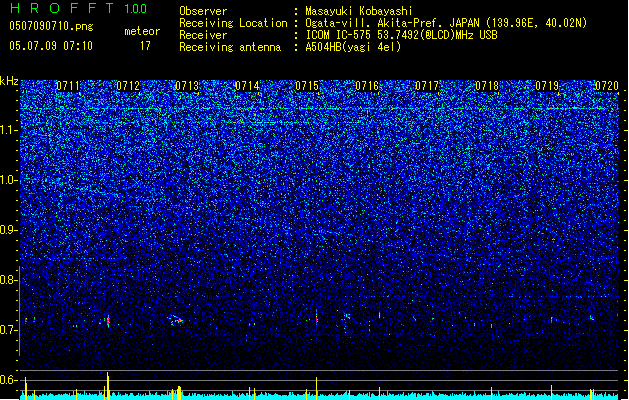629x400 pixels.
Task: Click the 0717 time marker
Action: pyautogui.click(x=427, y=86)
